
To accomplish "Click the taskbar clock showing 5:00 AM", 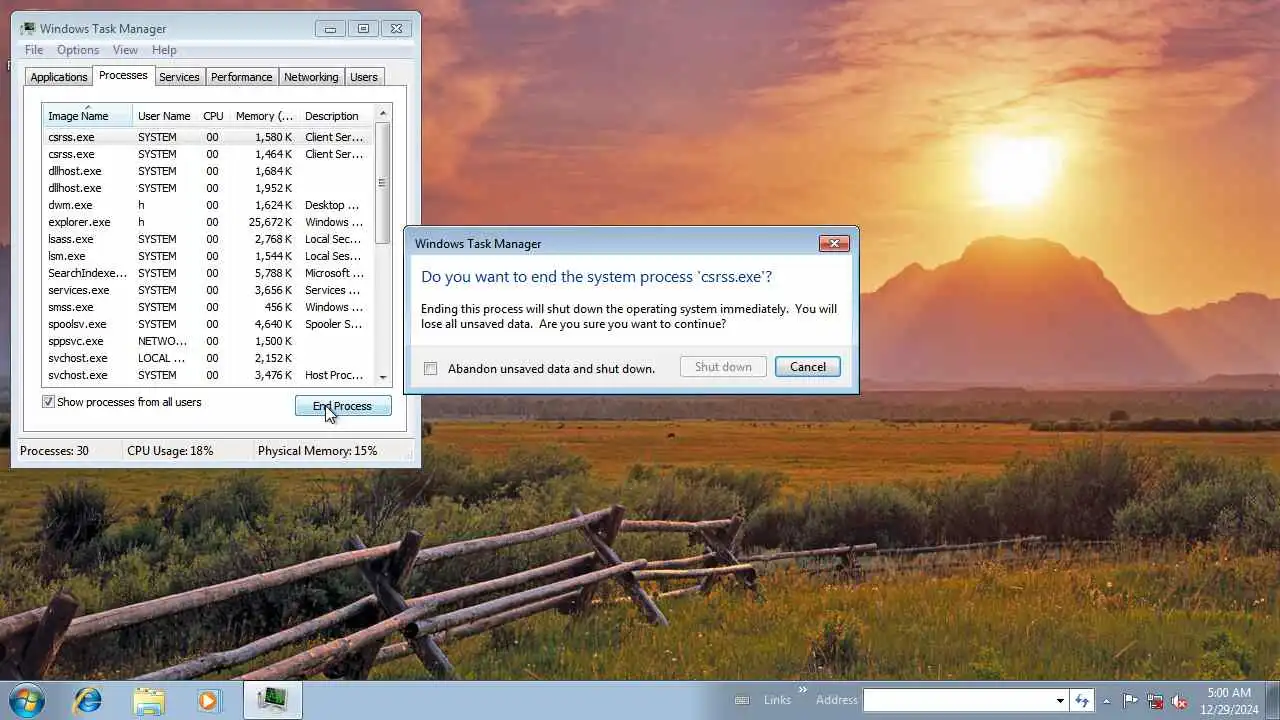I will (x=1229, y=700).
